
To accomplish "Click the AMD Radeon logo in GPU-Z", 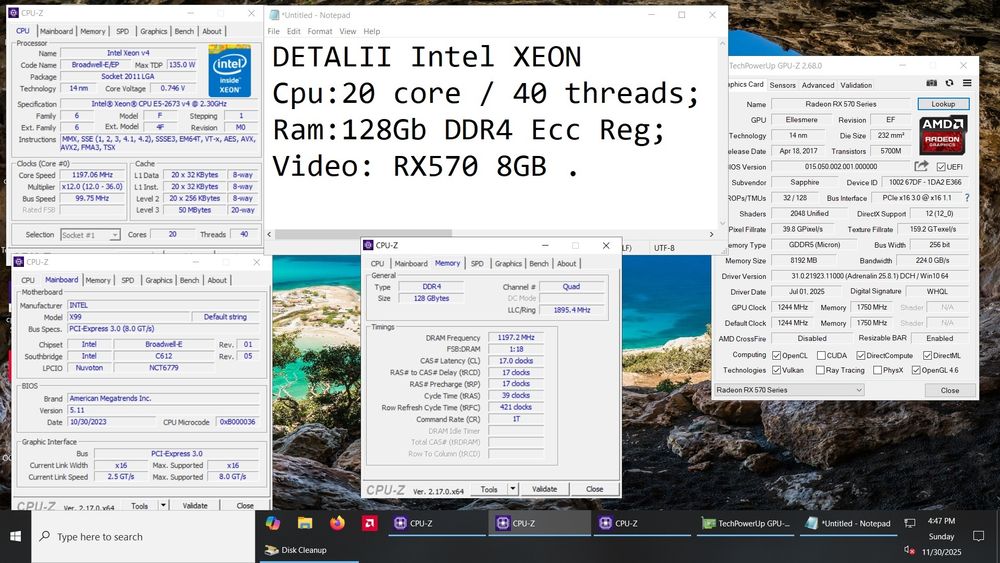I will [x=943, y=135].
